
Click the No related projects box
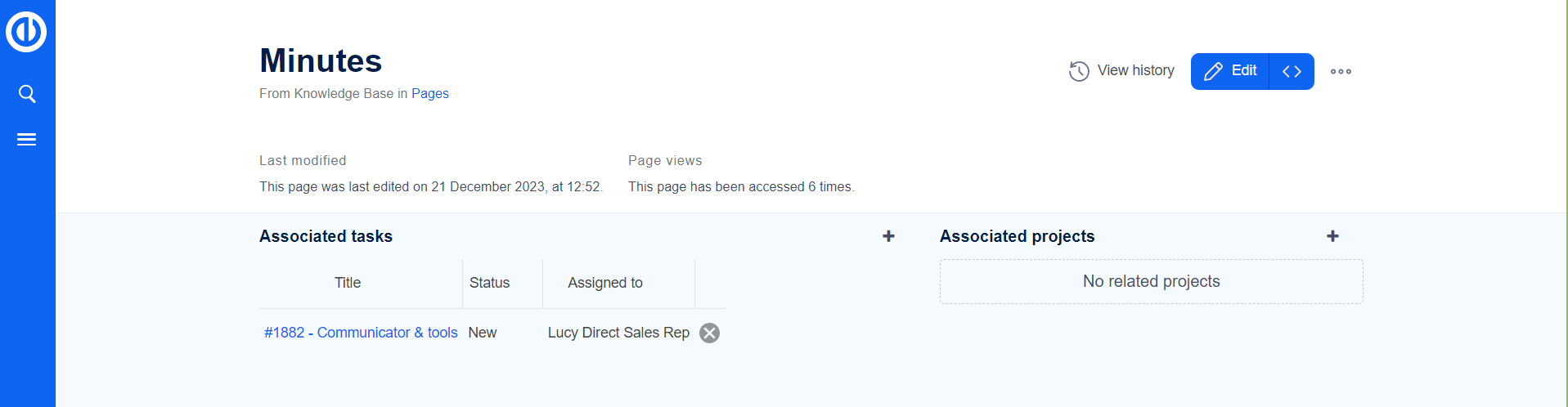tap(1151, 281)
